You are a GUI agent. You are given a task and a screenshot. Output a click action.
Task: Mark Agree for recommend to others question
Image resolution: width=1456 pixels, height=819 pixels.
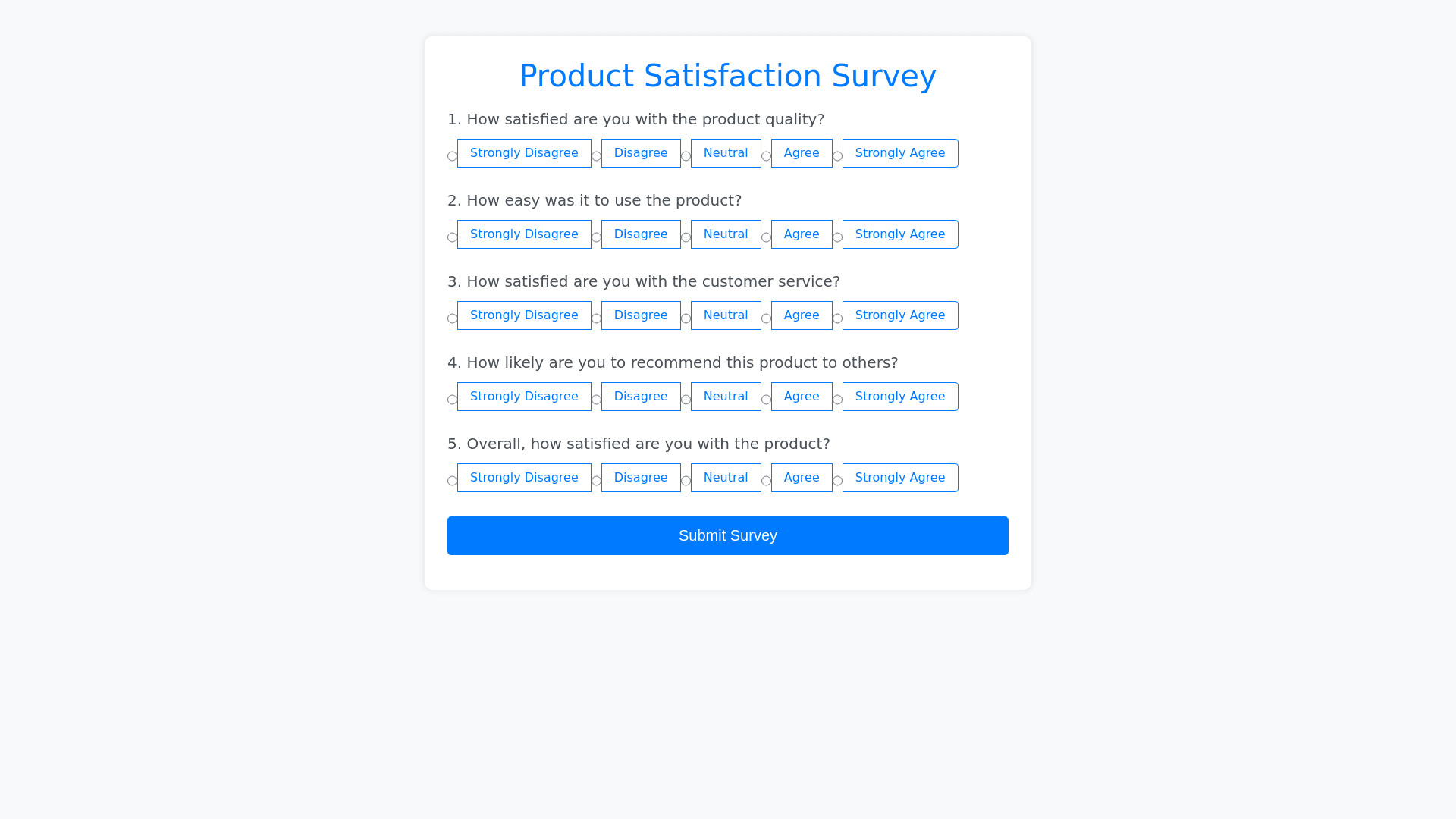(x=801, y=397)
